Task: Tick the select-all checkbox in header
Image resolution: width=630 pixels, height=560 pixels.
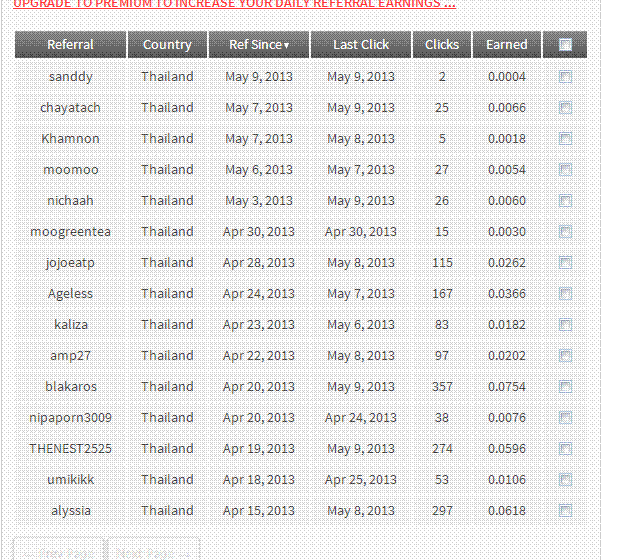Action: [565, 45]
